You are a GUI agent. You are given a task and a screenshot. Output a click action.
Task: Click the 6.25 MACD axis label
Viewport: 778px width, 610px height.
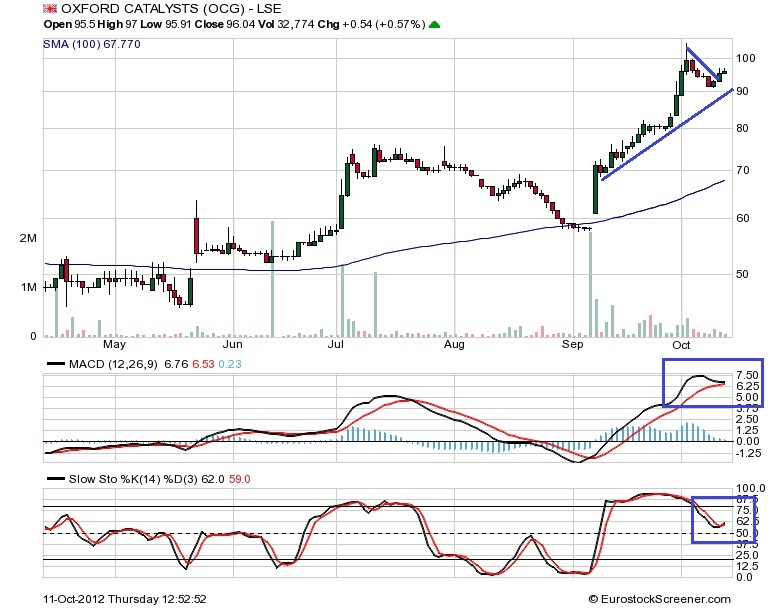point(748,386)
